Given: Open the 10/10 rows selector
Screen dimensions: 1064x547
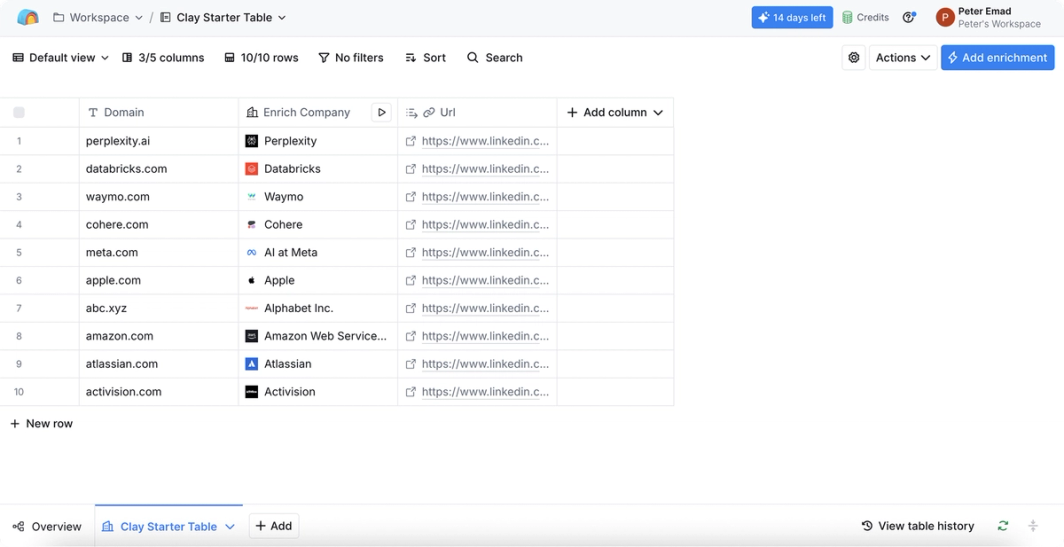Looking at the screenshot, I should tap(261, 58).
